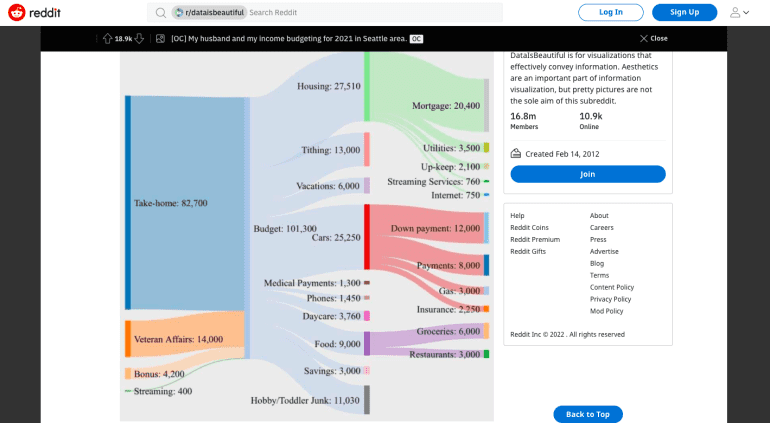Click the search magnifier icon
770x423 pixels.
[160, 13]
